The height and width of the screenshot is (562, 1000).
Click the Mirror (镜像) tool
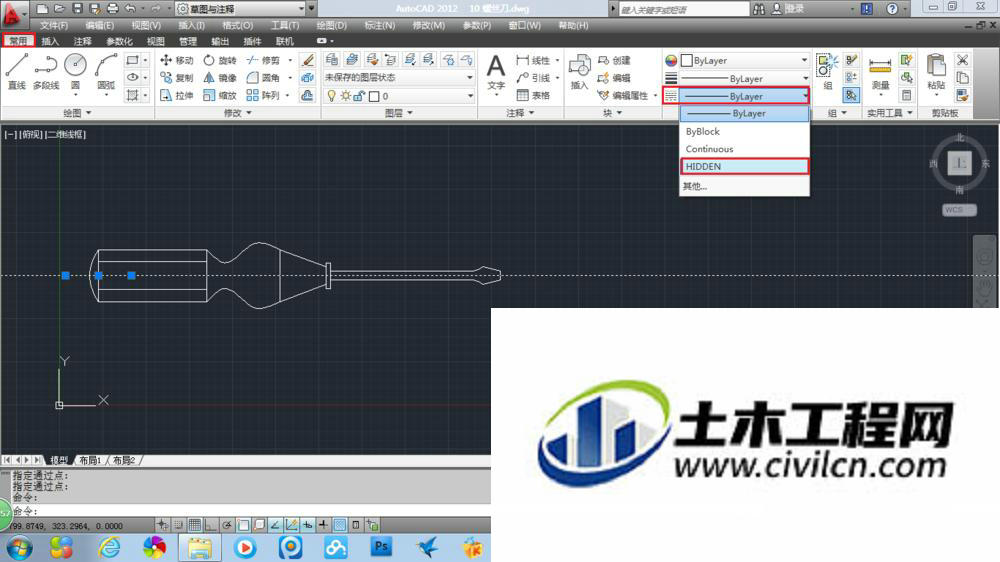pyautogui.click(x=220, y=78)
